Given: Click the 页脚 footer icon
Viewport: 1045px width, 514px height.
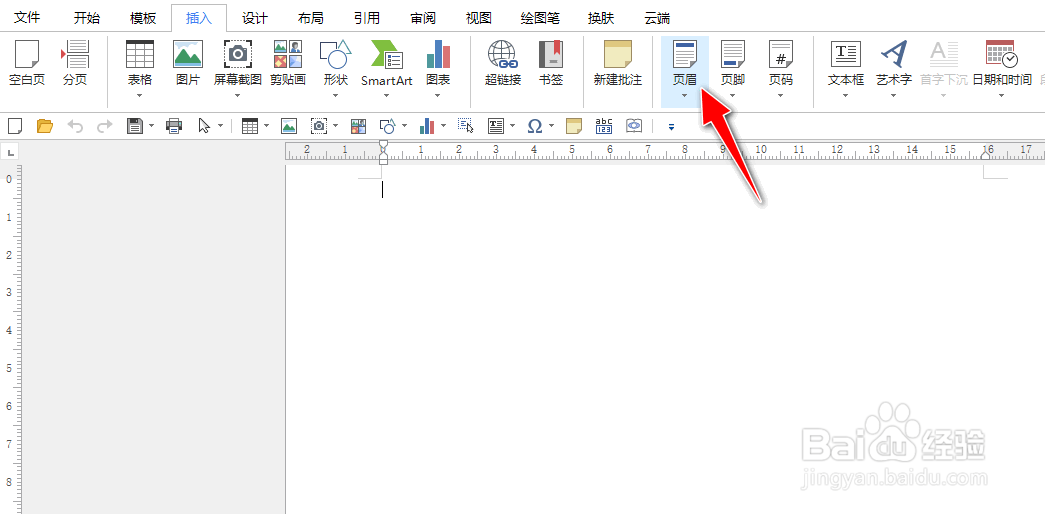Looking at the screenshot, I should click(733, 54).
